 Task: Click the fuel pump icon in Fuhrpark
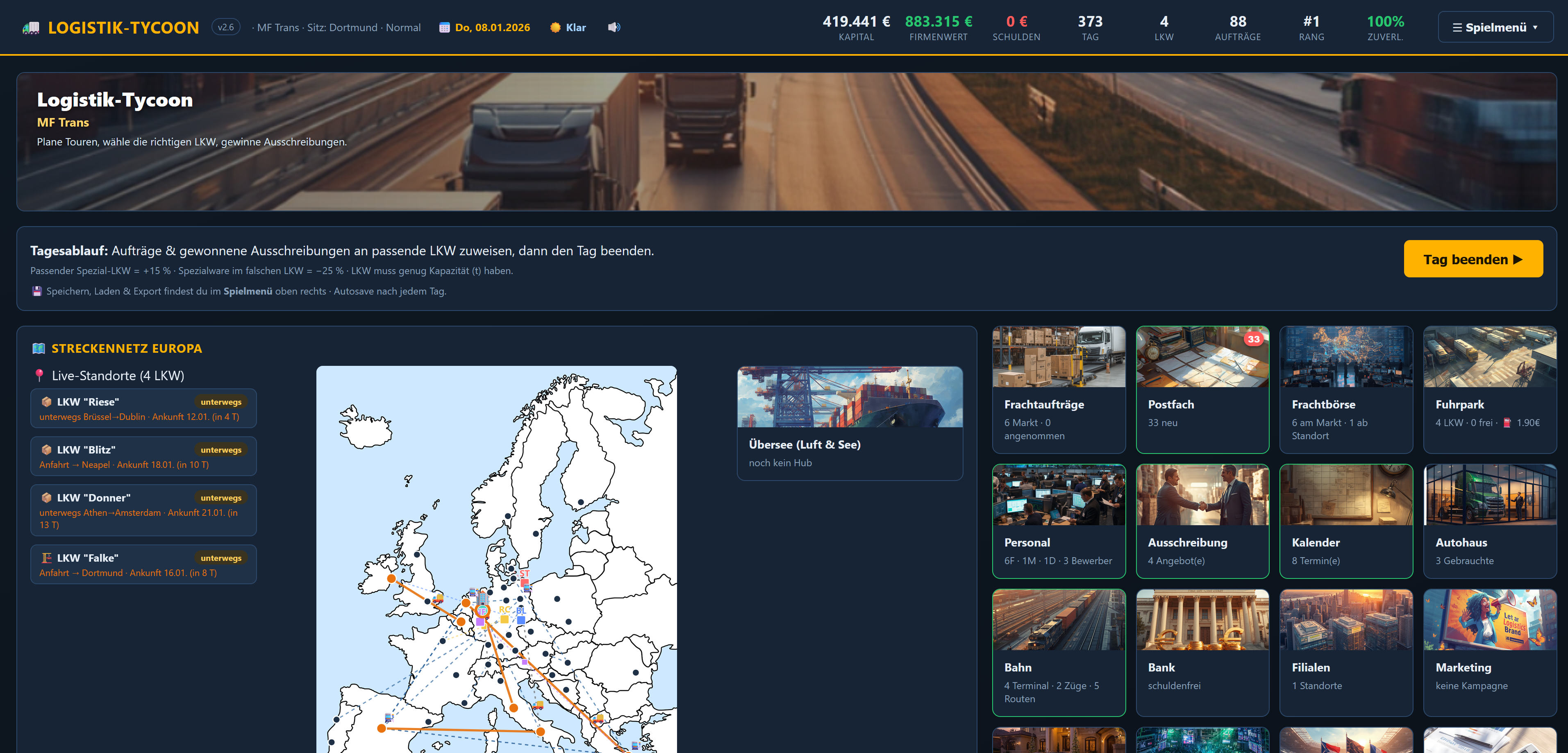(1507, 423)
